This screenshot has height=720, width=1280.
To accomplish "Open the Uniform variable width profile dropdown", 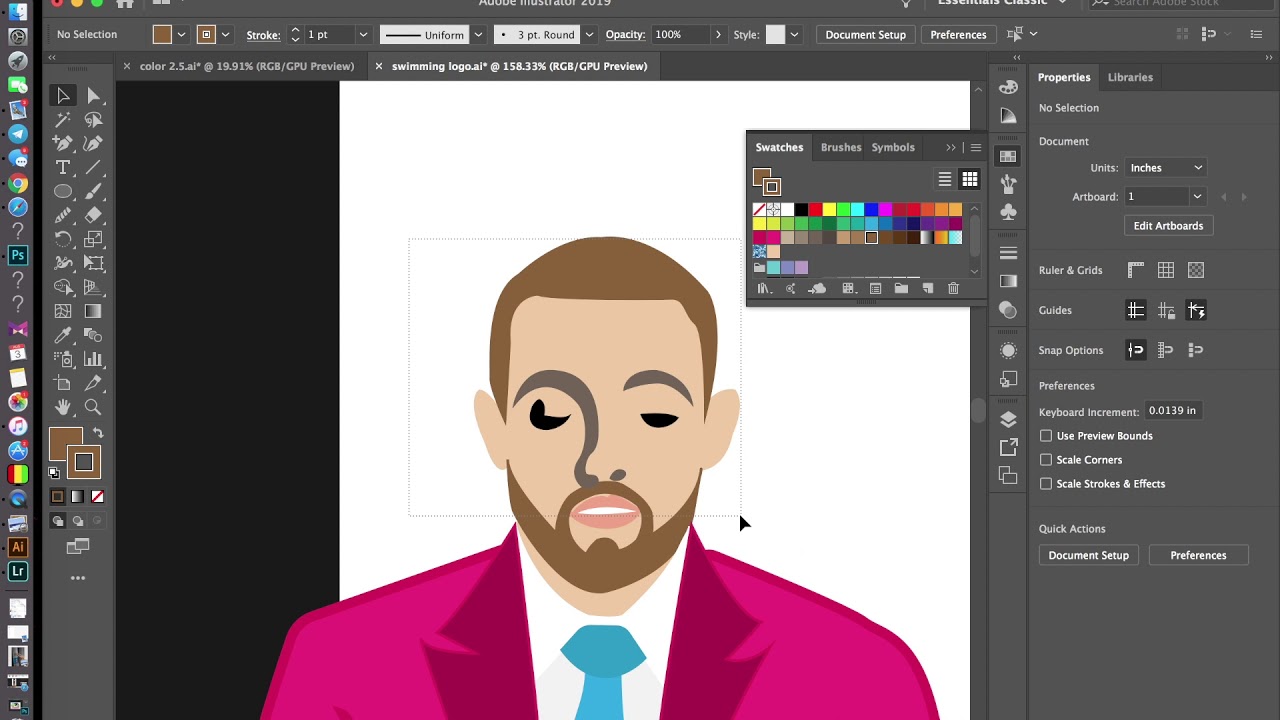I will 478,35.
